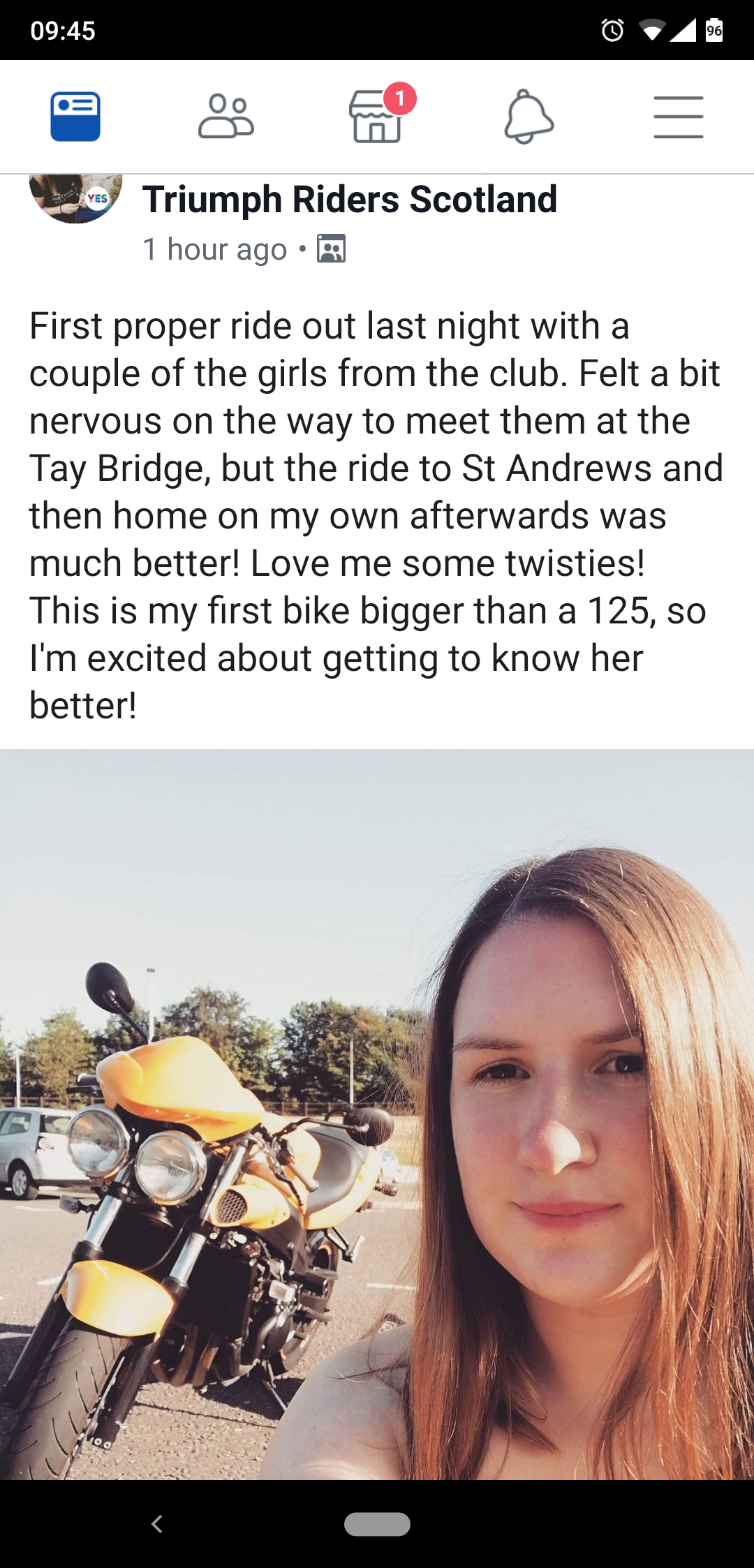The width and height of the screenshot is (754, 1568).
Task: Open the Triumph Riders Scotland group name
Action: coord(350,199)
